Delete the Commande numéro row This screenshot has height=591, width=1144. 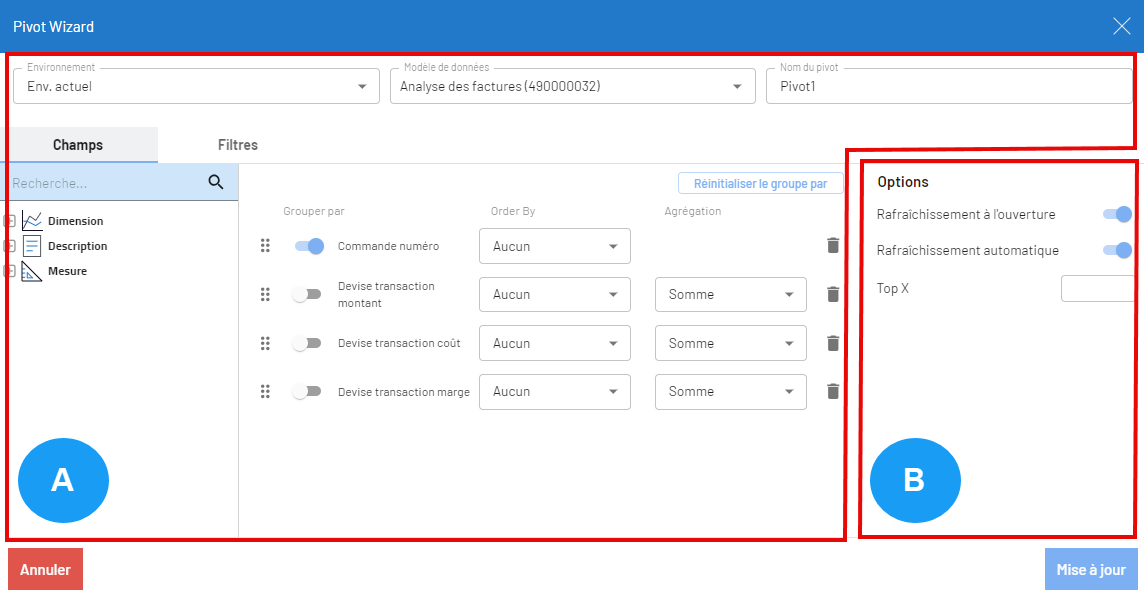tap(832, 246)
